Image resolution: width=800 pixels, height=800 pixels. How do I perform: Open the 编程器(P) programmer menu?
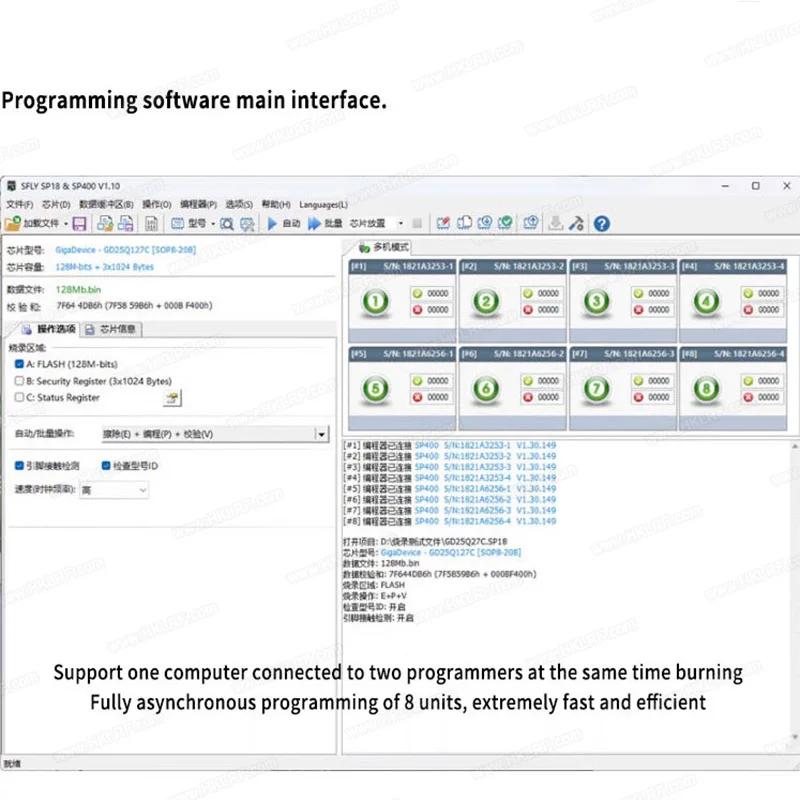(198, 205)
